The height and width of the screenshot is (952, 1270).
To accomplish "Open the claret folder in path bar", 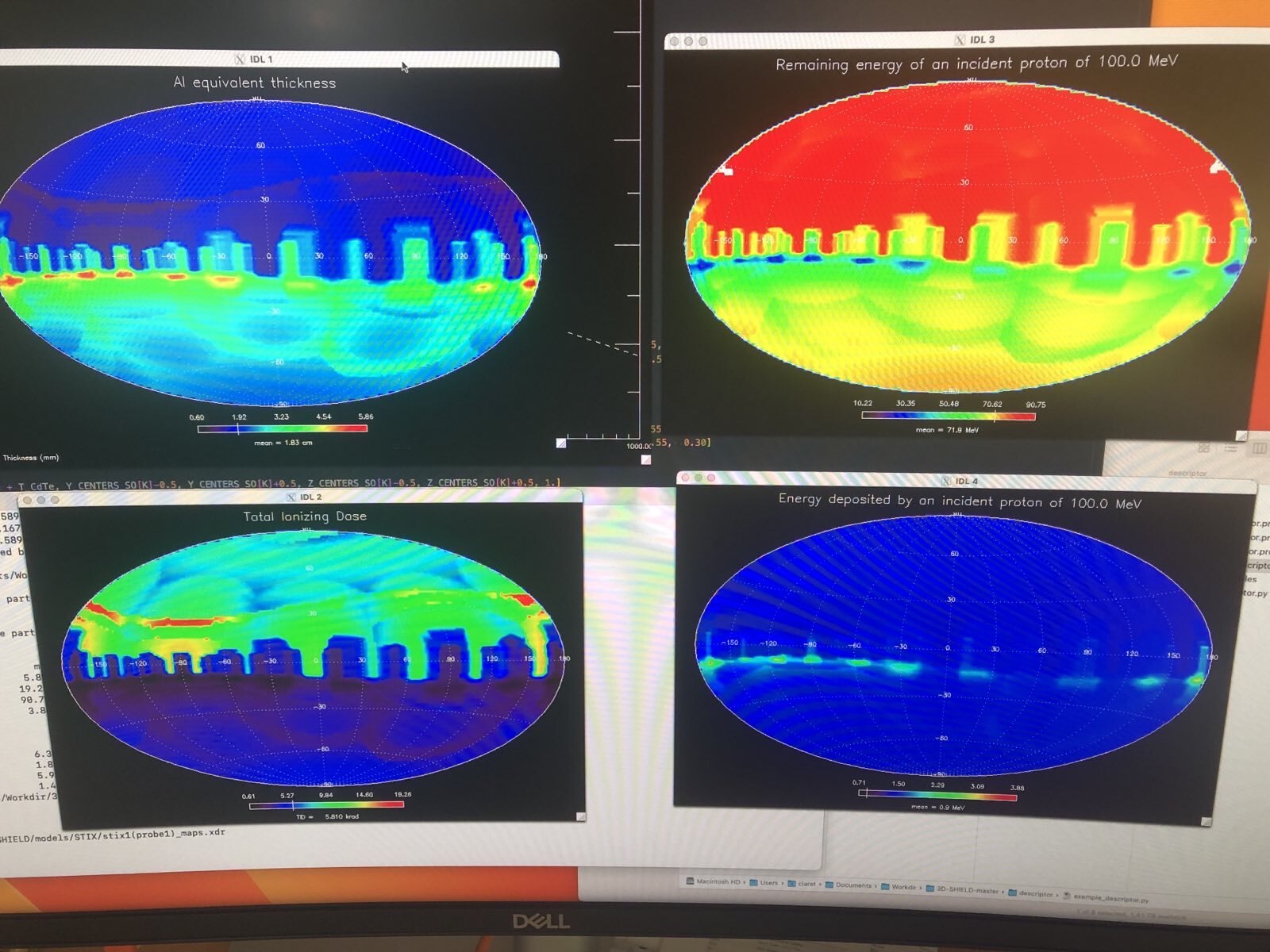I will coord(806,884).
